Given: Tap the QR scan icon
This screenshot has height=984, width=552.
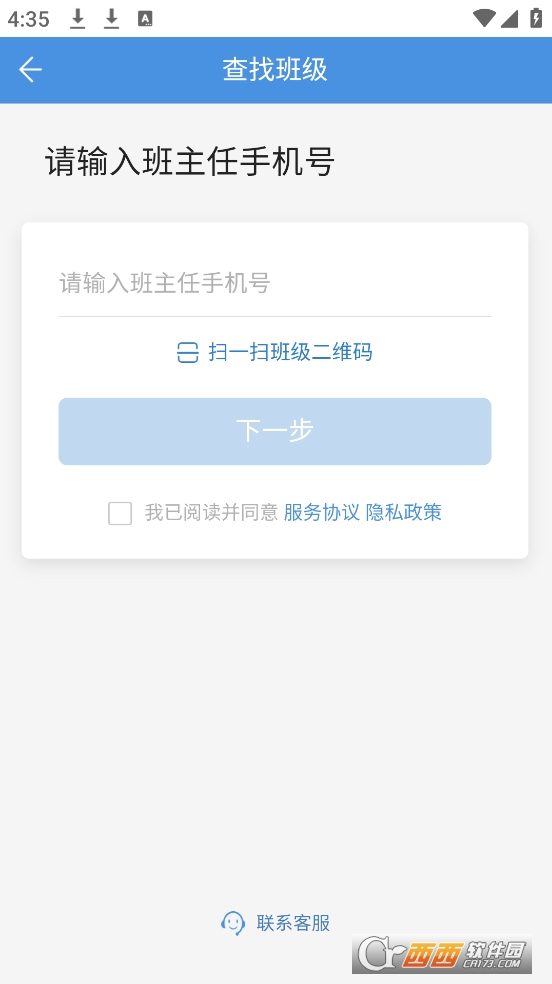Looking at the screenshot, I should (188, 353).
